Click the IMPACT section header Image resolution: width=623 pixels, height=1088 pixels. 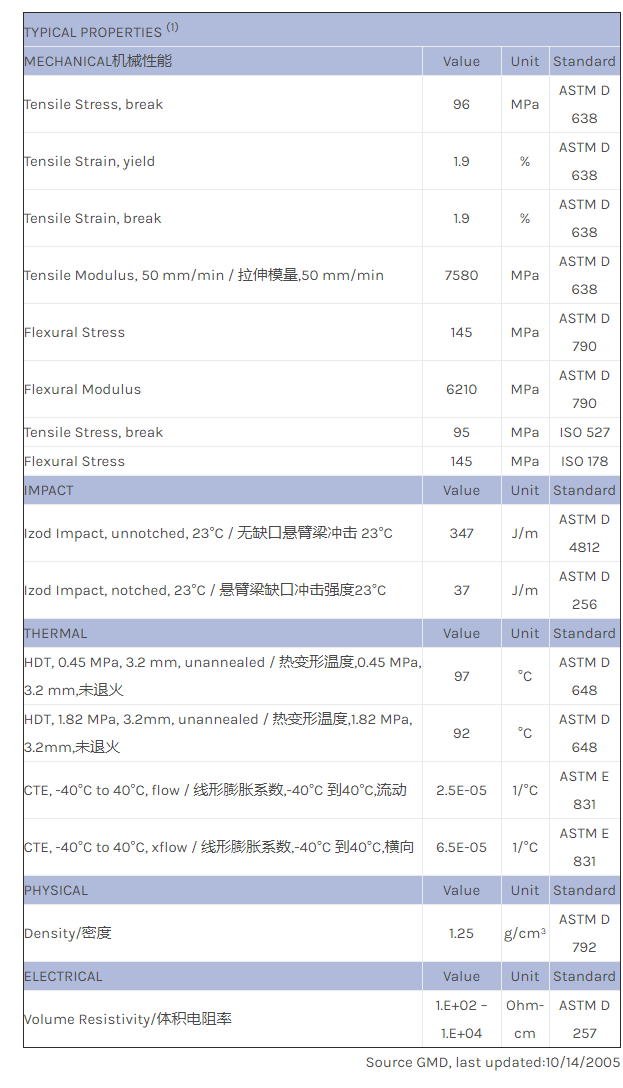tap(49, 490)
